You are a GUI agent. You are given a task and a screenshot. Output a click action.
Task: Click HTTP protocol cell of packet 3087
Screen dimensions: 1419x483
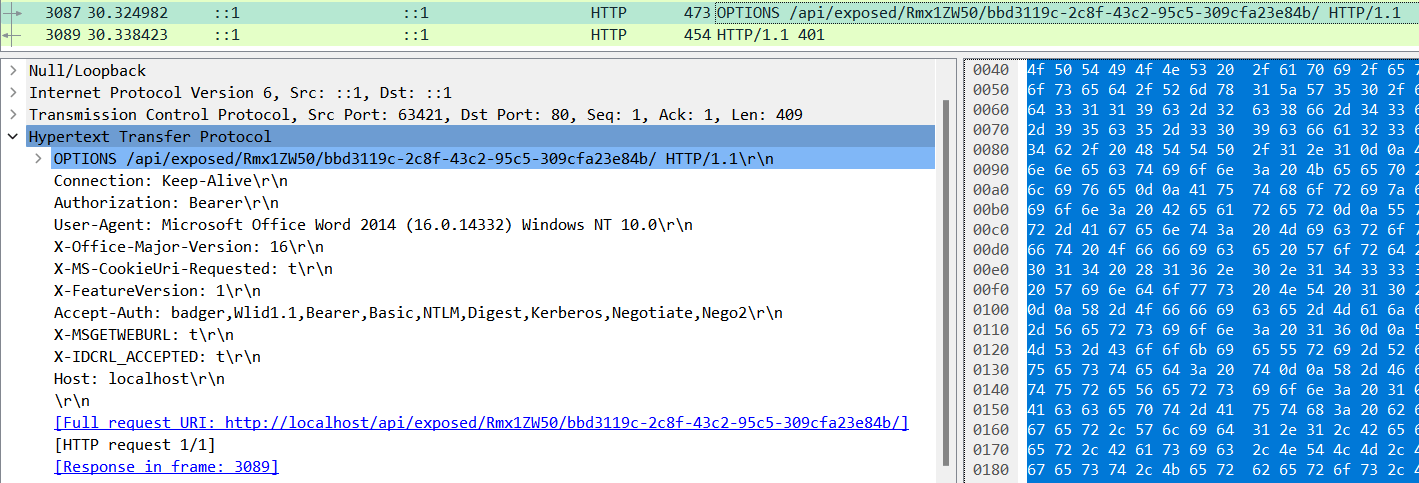pyautogui.click(x=608, y=14)
